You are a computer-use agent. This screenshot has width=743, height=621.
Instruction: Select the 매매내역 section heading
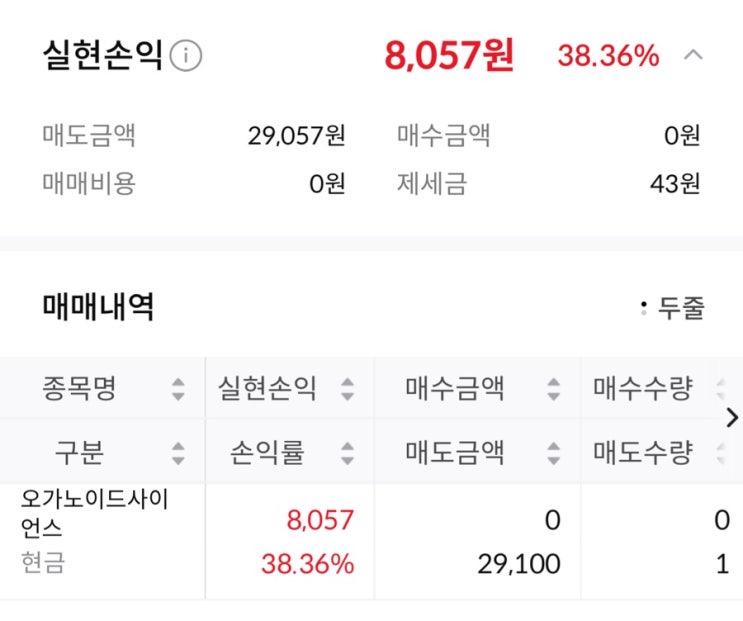coord(98,306)
